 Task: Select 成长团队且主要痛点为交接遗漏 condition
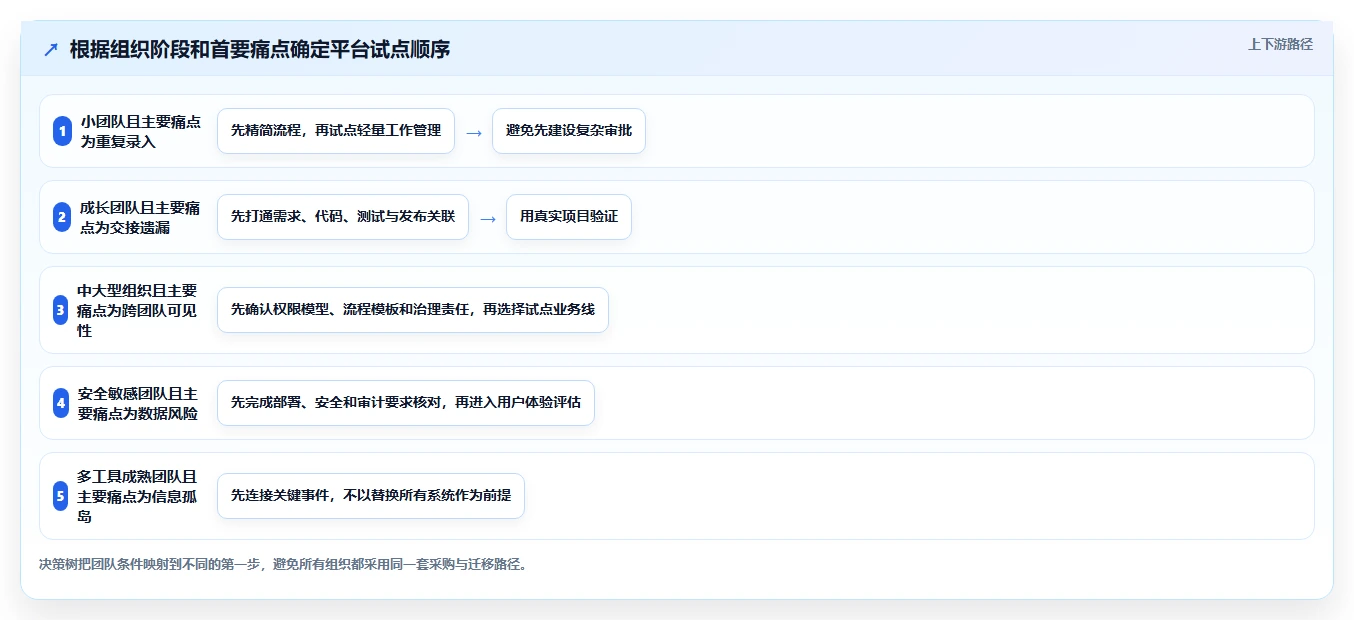(140, 217)
